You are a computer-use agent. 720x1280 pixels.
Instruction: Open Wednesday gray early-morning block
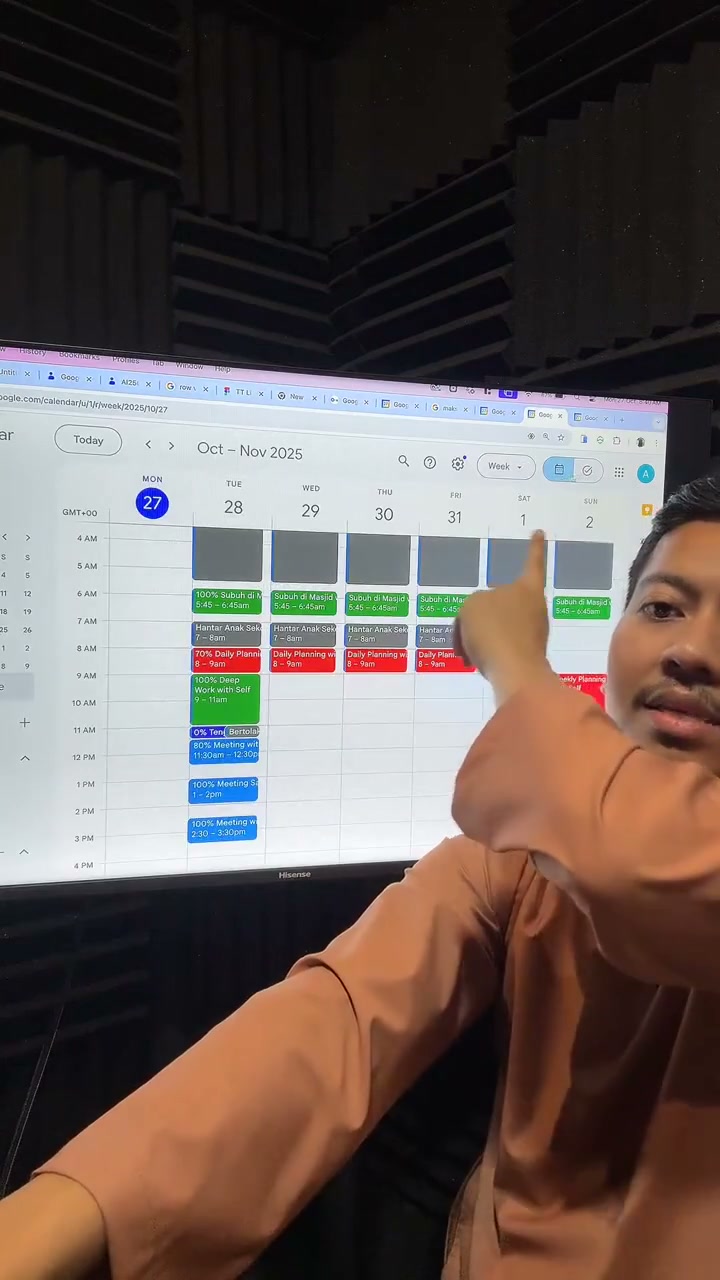click(x=305, y=558)
